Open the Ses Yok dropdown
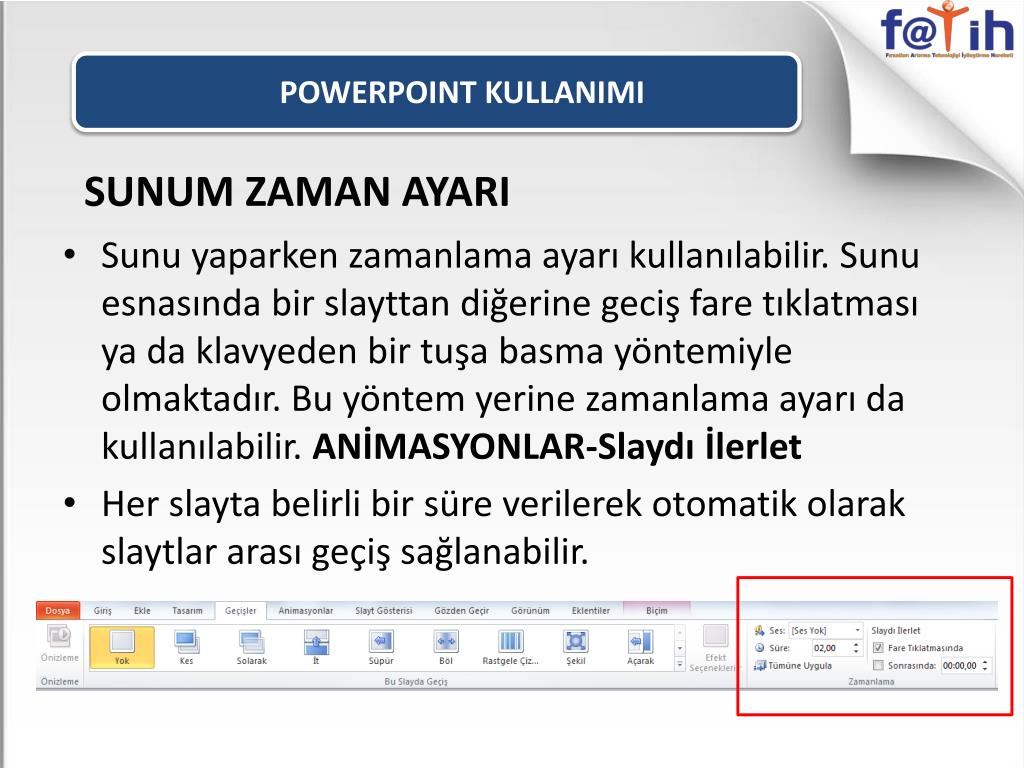 pyautogui.click(x=857, y=630)
